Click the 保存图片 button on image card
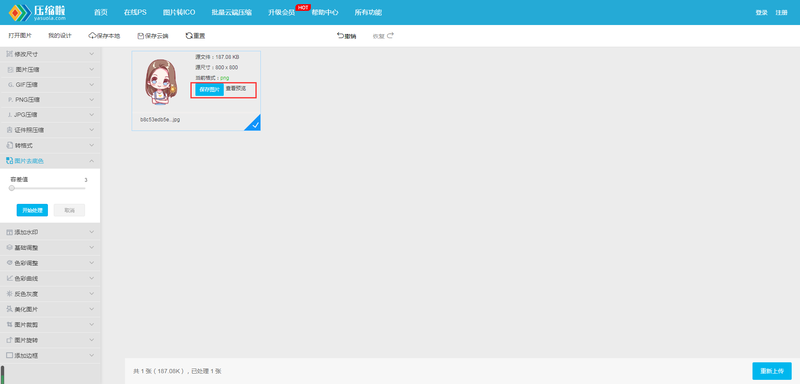Screen dimensions: 800x384 pos(209,90)
